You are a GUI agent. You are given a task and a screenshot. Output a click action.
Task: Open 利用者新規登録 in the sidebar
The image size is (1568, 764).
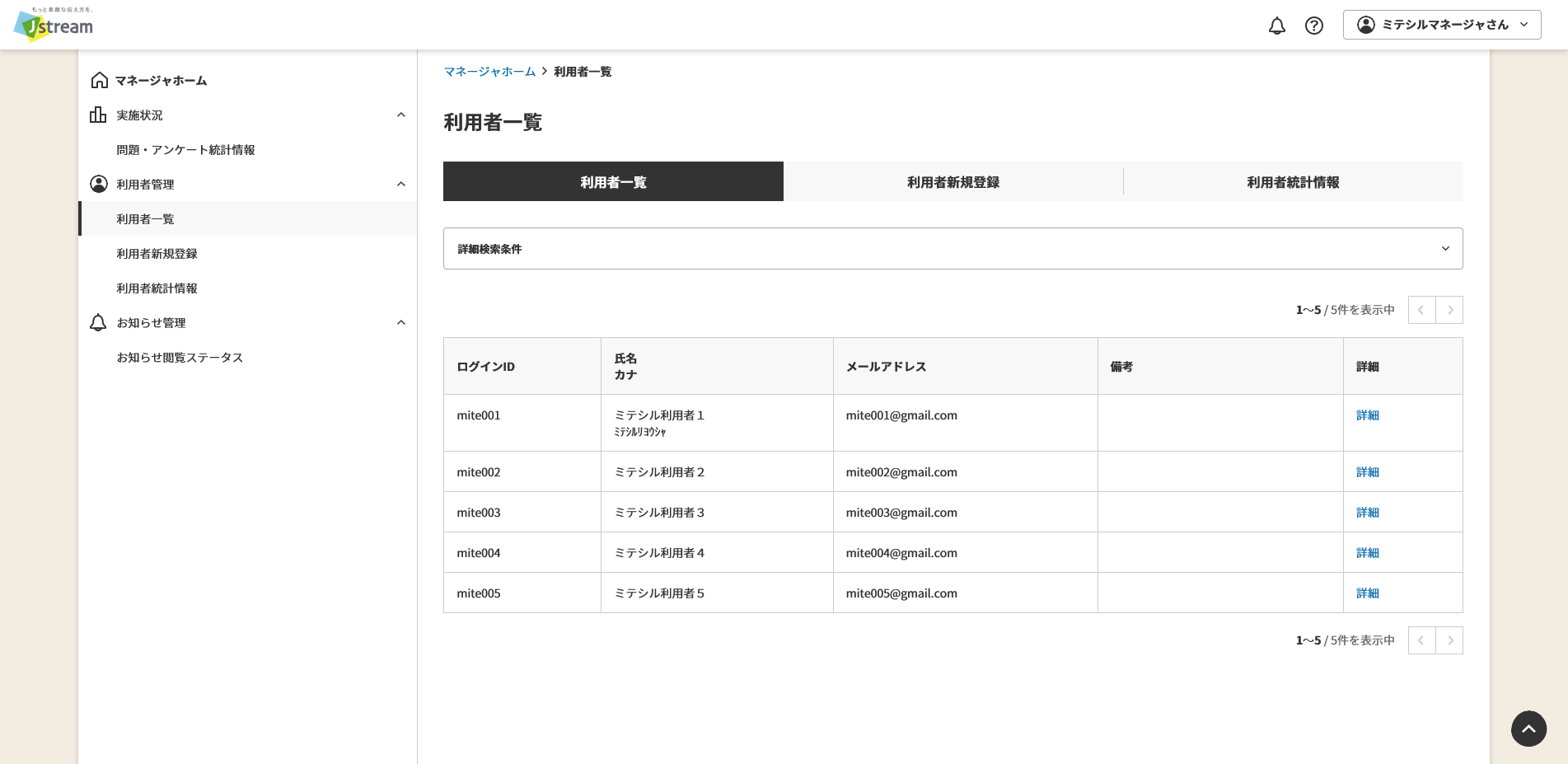[x=157, y=253]
